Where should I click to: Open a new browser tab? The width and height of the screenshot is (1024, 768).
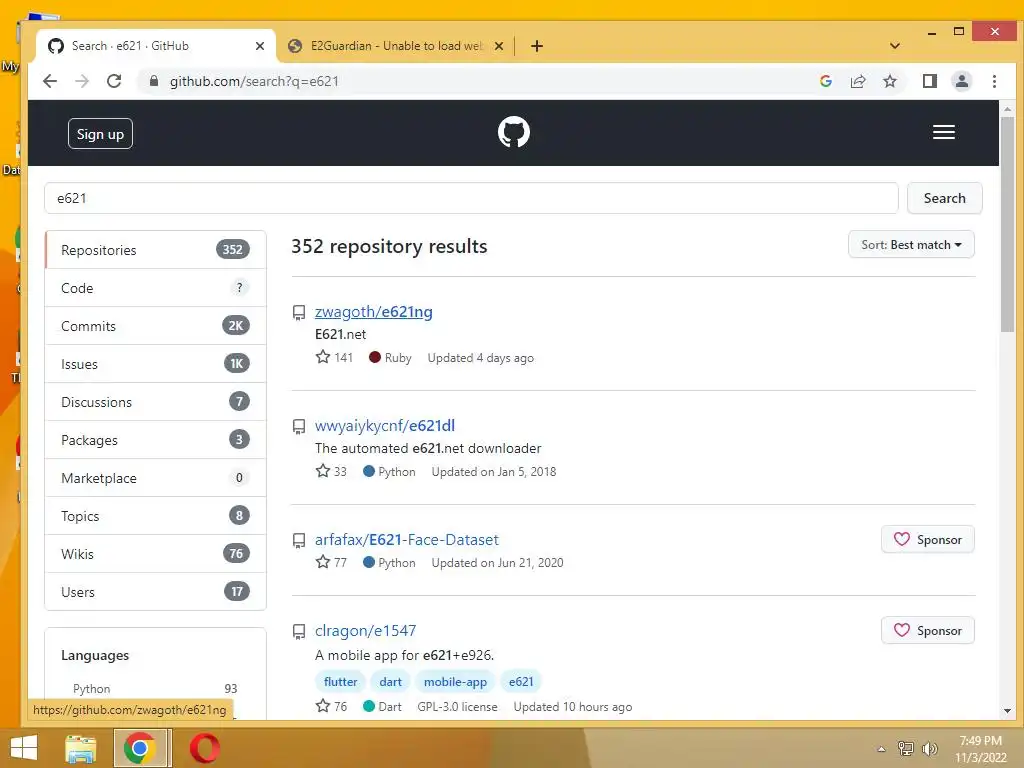(537, 46)
